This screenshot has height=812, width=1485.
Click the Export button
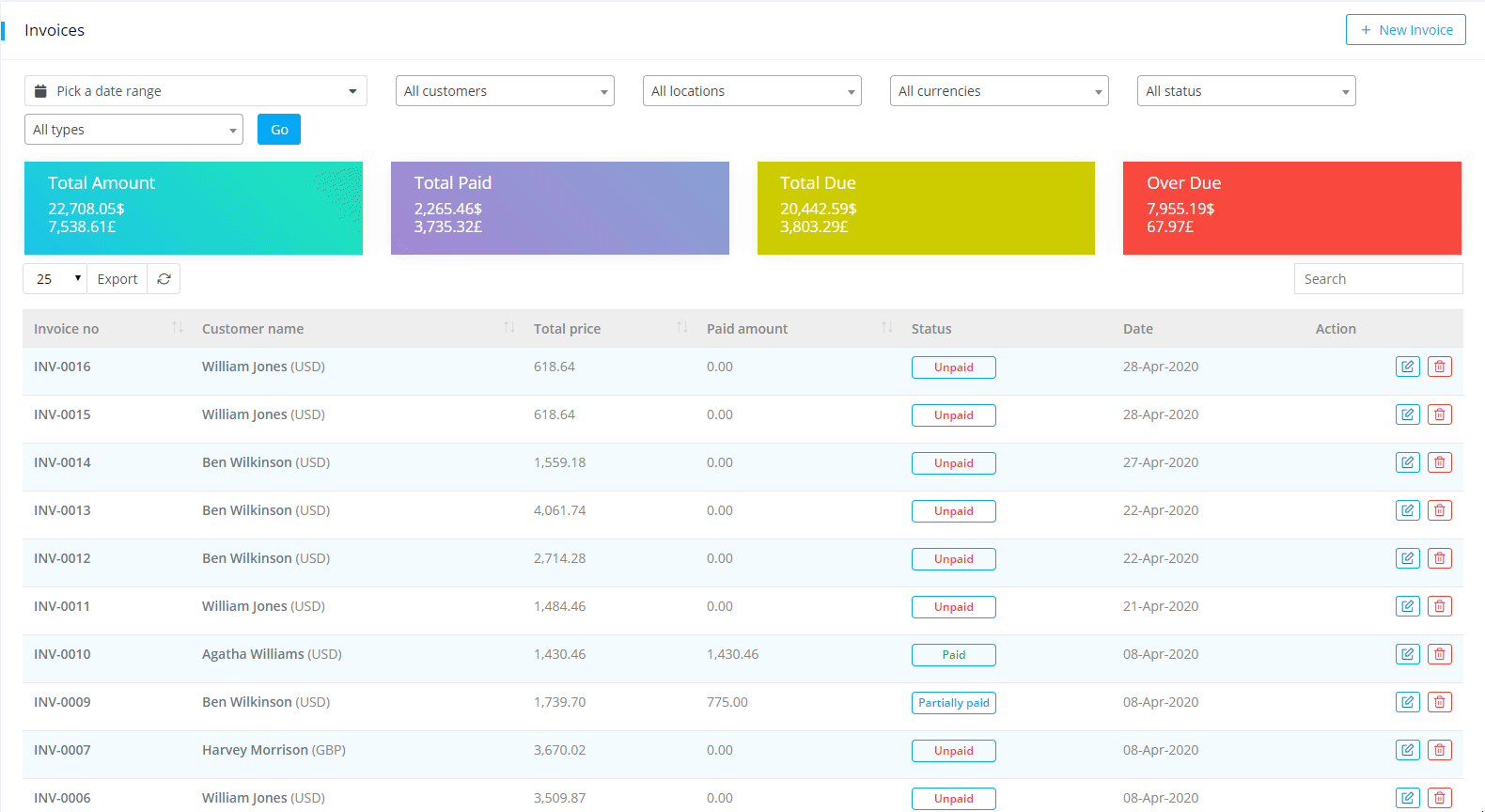(x=117, y=279)
